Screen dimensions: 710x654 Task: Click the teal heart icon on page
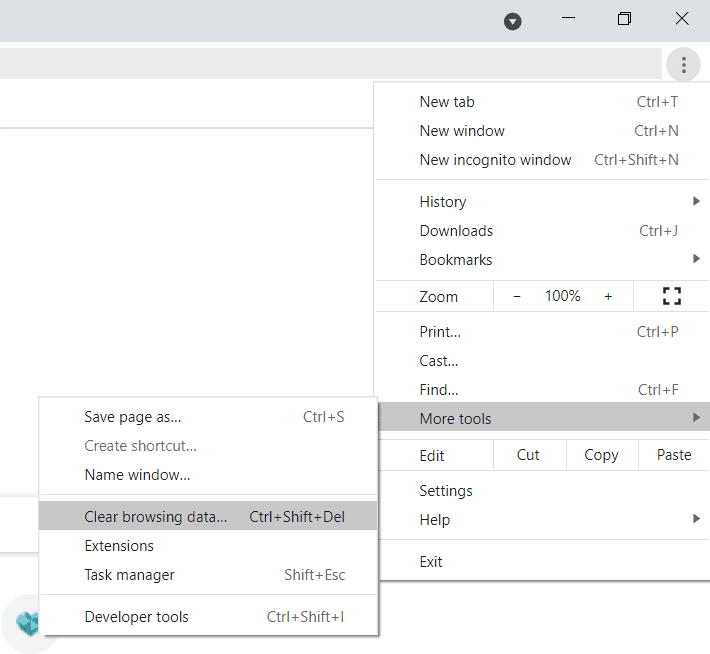click(27, 624)
